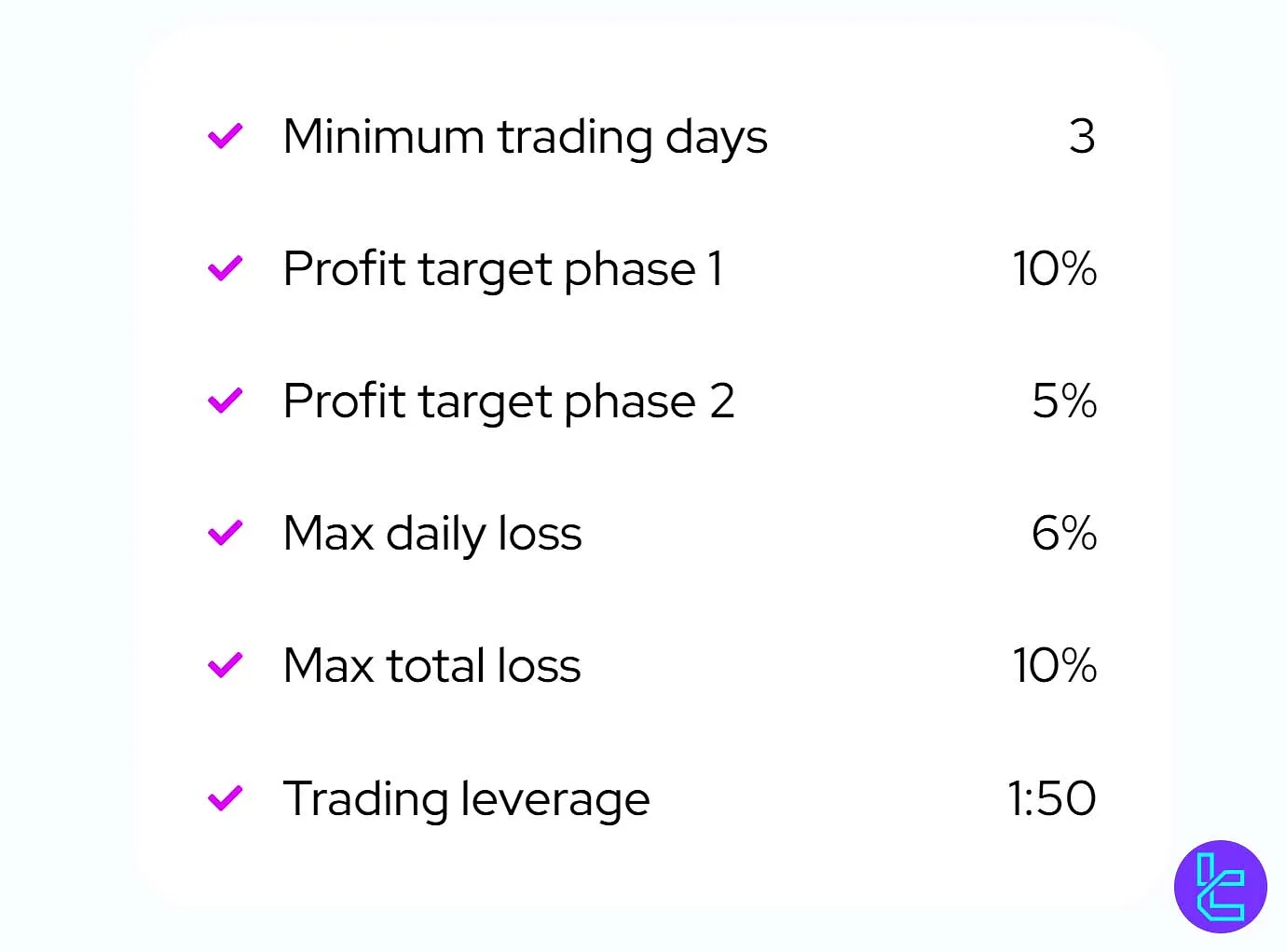
Task: Click the 10% value for phase 1 target
Action: (1054, 269)
